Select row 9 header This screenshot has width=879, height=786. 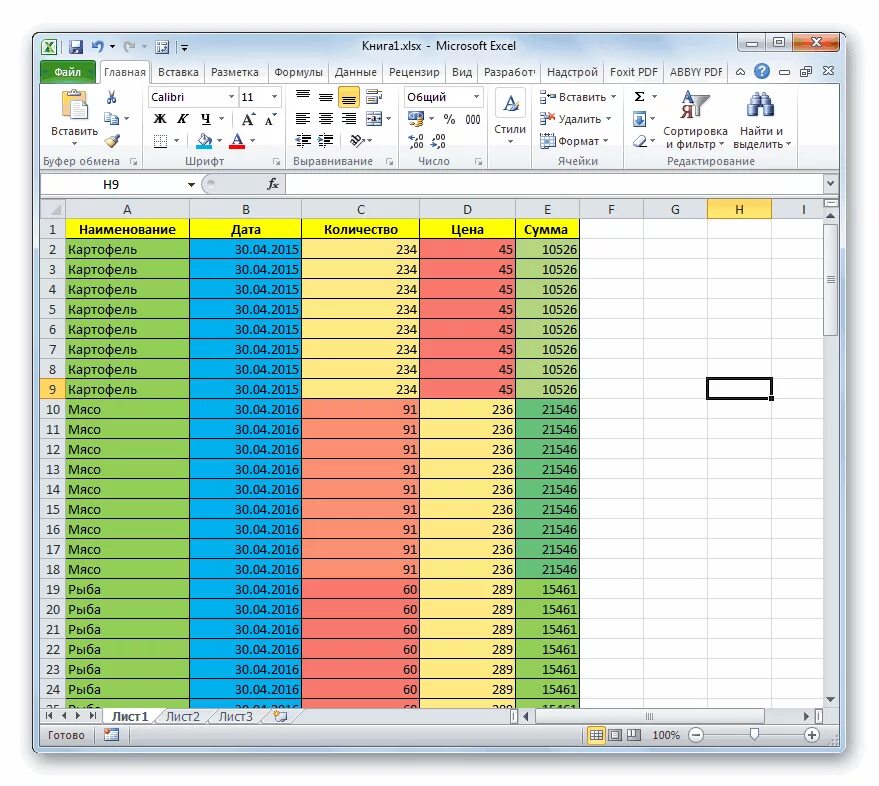[x=53, y=389]
